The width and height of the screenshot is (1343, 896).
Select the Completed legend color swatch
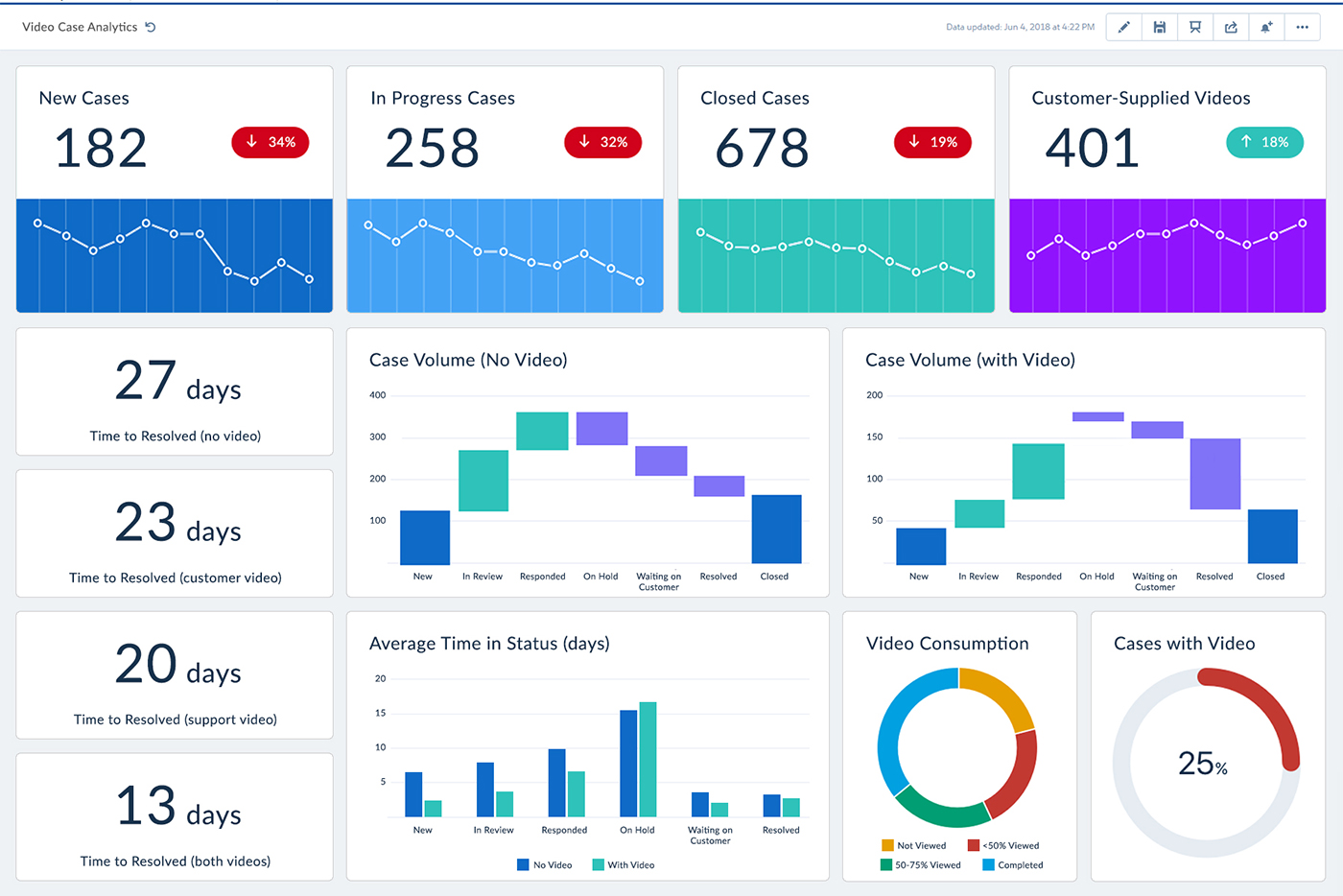pyautogui.click(x=988, y=864)
